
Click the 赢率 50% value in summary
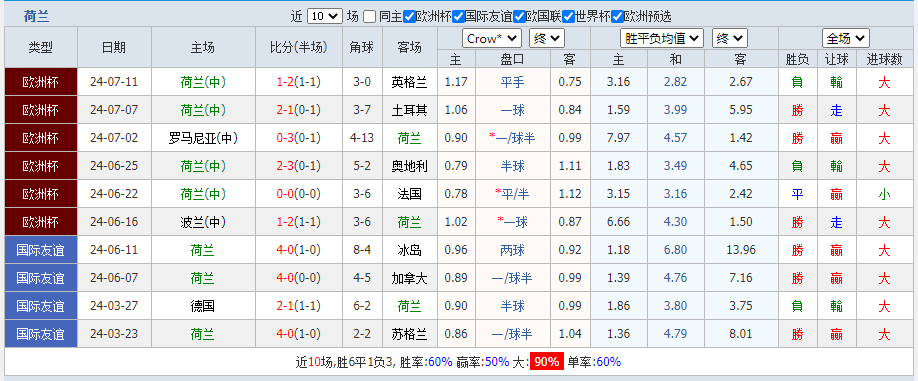click(x=497, y=362)
